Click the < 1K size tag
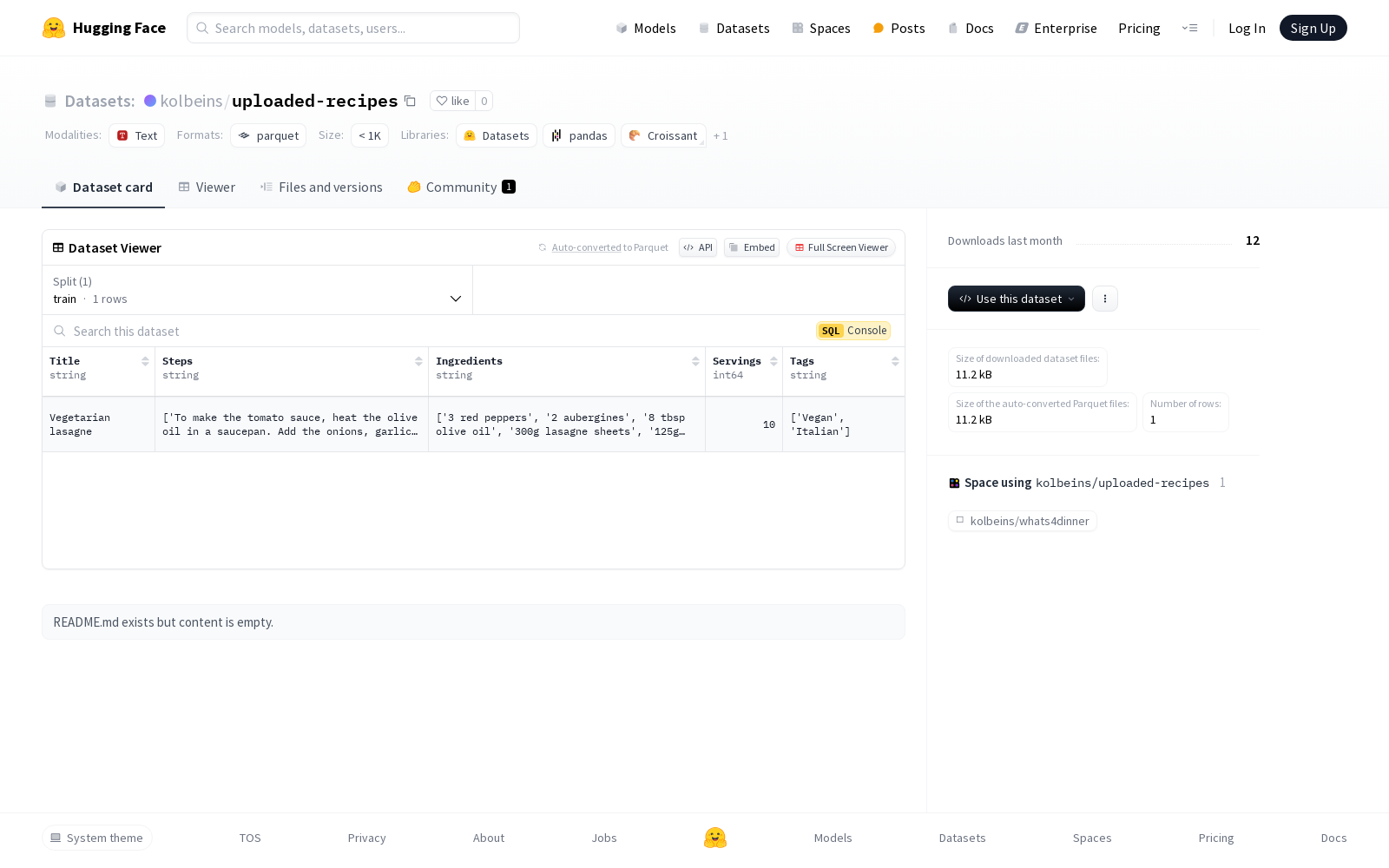Screen dimensions: 1389x868 pos(370,135)
